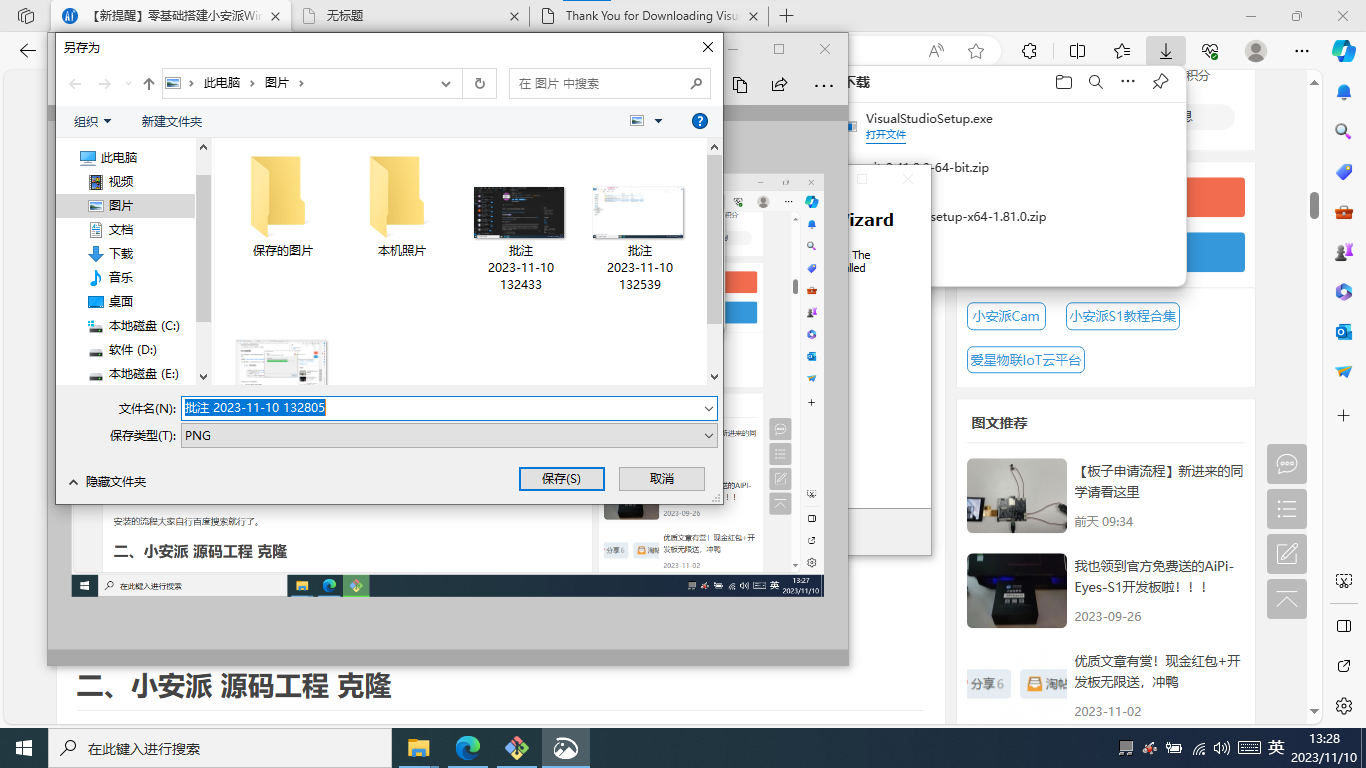Open Edge profile avatar
Screen dimensions: 1366x768
[x=1256, y=51]
